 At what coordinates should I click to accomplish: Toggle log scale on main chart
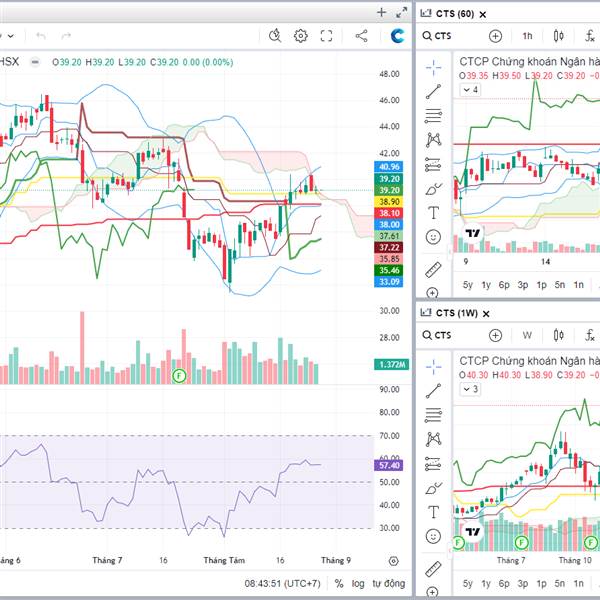pos(358,584)
